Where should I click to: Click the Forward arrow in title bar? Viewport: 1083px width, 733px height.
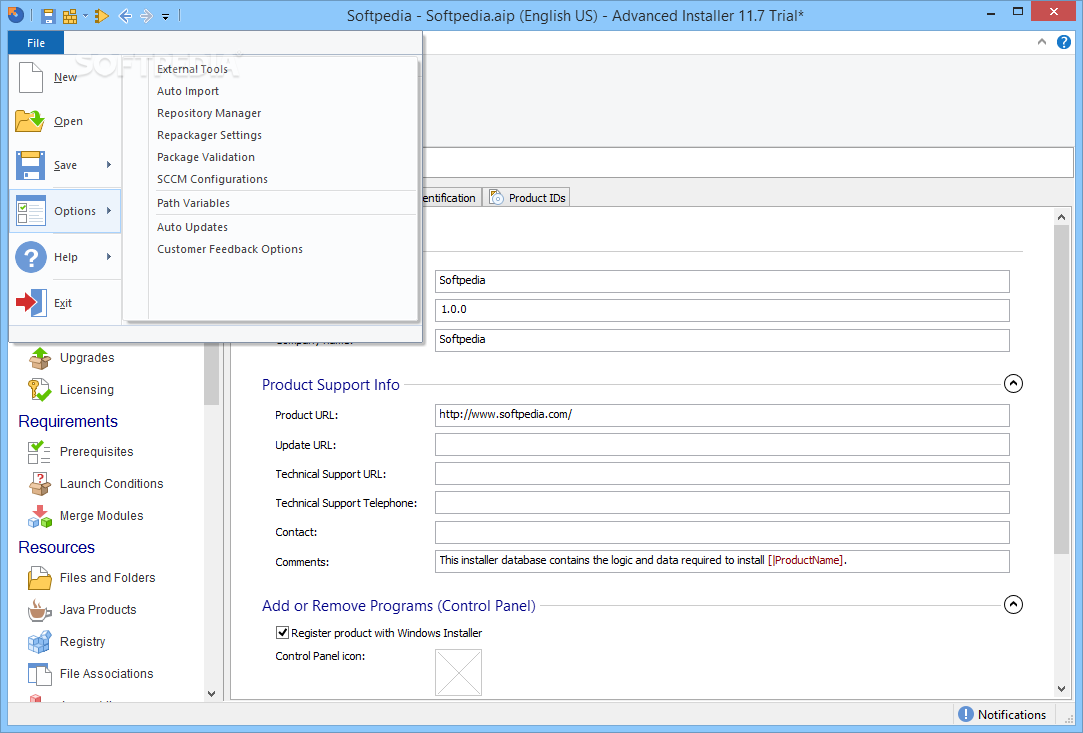(x=146, y=15)
